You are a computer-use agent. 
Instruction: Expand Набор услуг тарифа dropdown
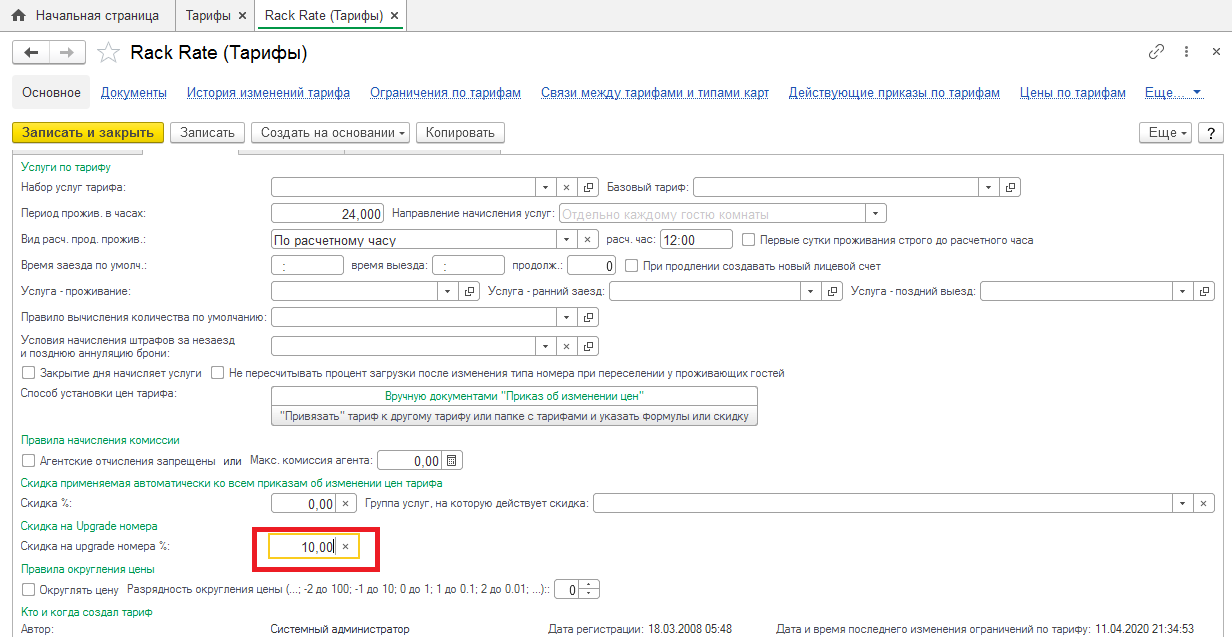[545, 187]
